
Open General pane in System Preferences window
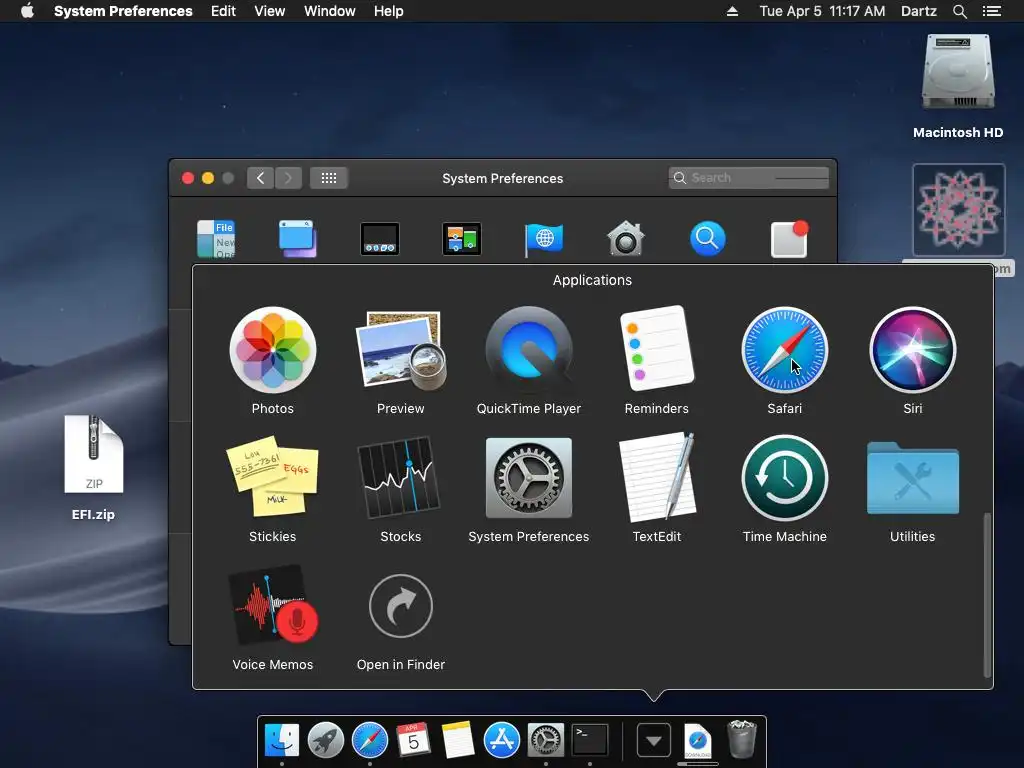pyautogui.click(x=216, y=239)
